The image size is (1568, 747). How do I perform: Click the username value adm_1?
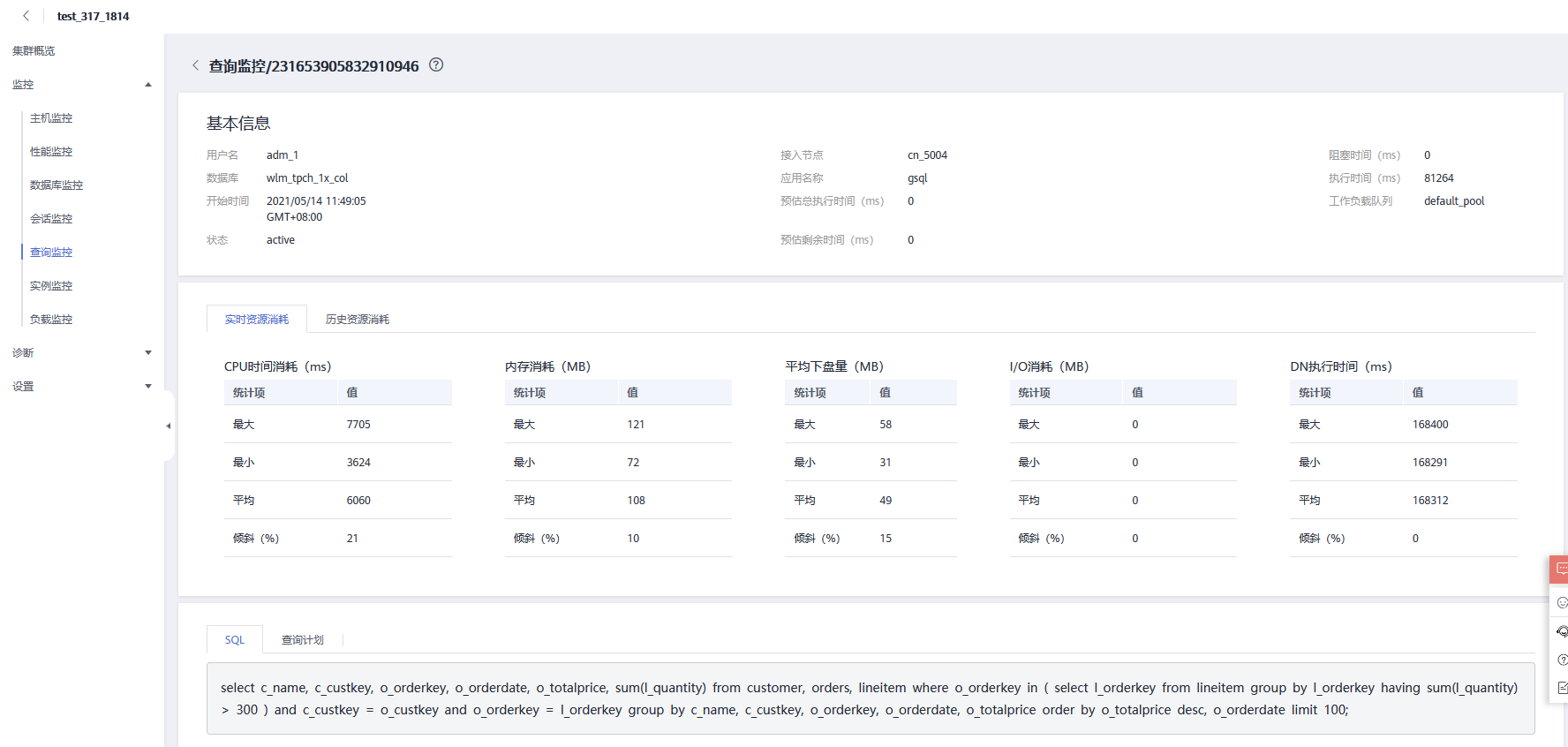point(283,155)
